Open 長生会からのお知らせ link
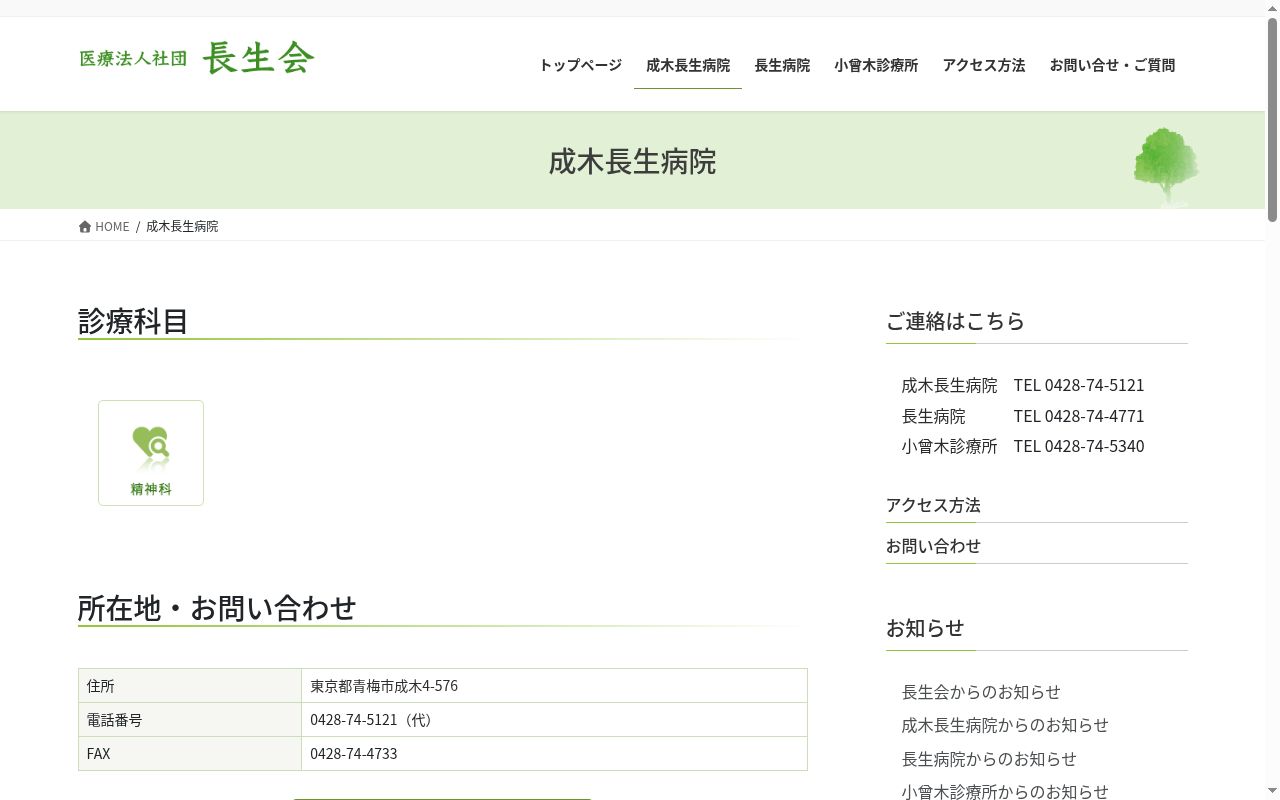Screen dimensions: 1280x800 point(981,692)
